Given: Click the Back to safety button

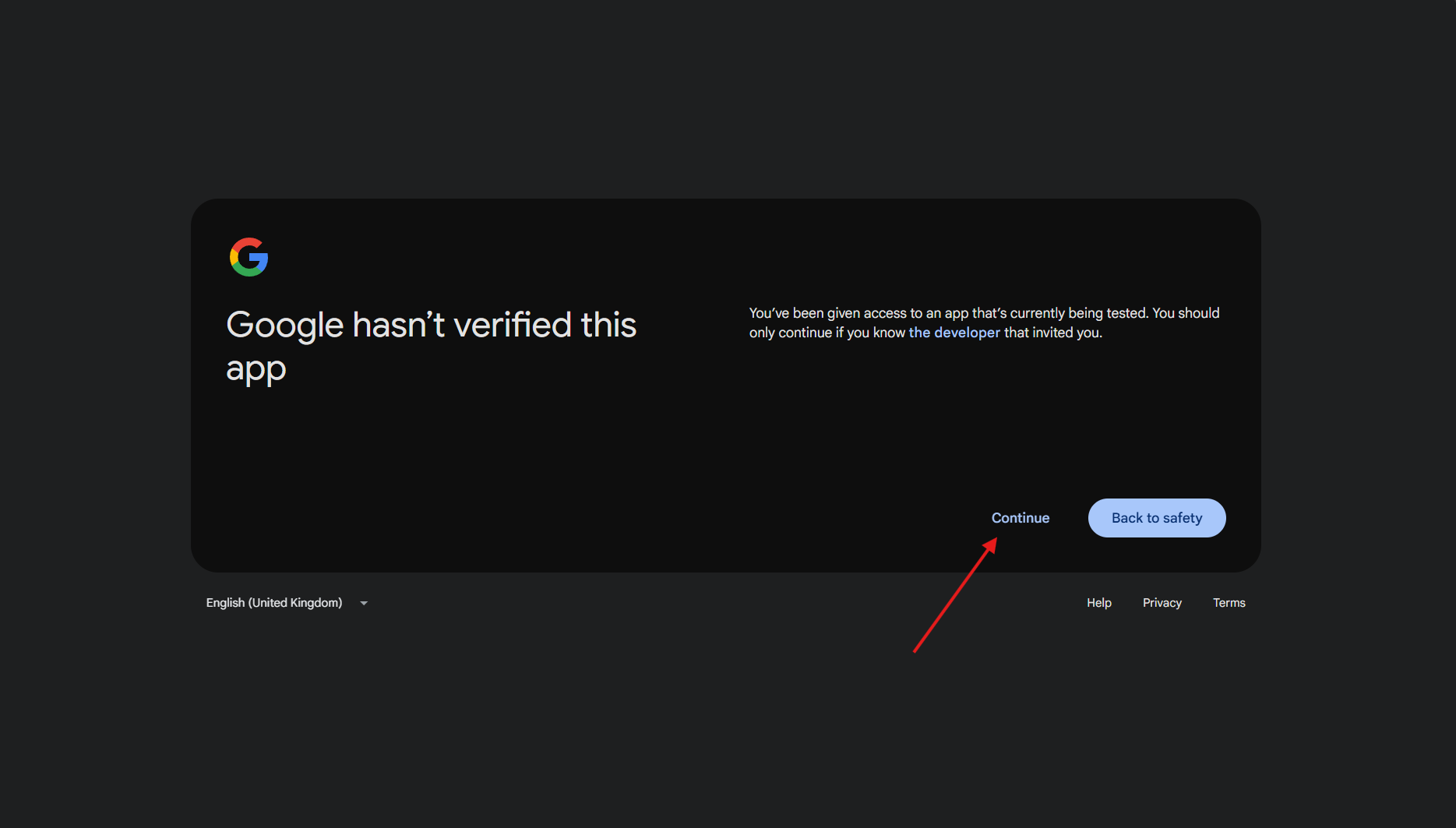Looking at the screenshot, I should (1156, 518).
